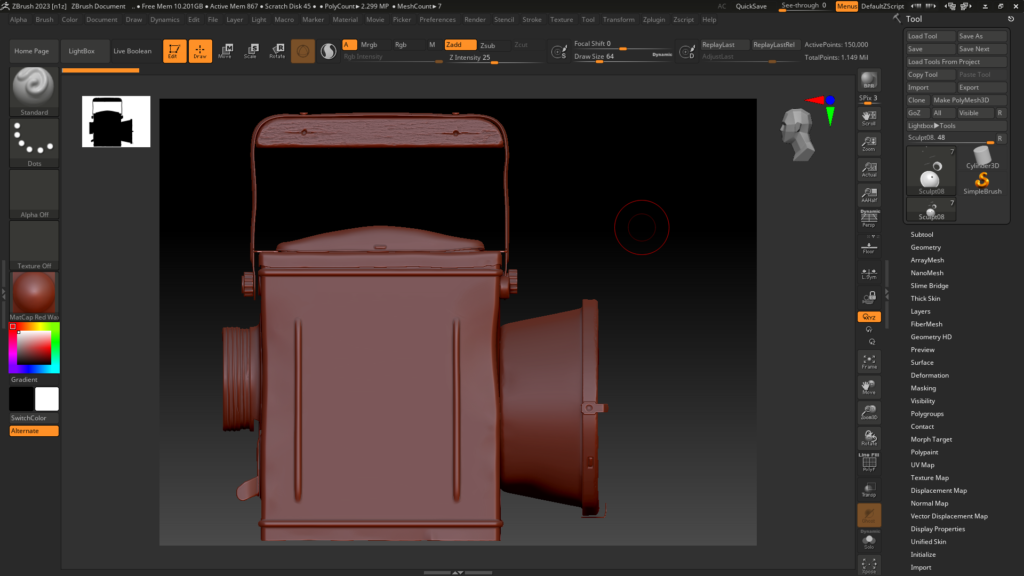Image resolution: width=1024 pixels, height=576 pixels.
Task: Select the Move transform icon
Action: point(227,50)
